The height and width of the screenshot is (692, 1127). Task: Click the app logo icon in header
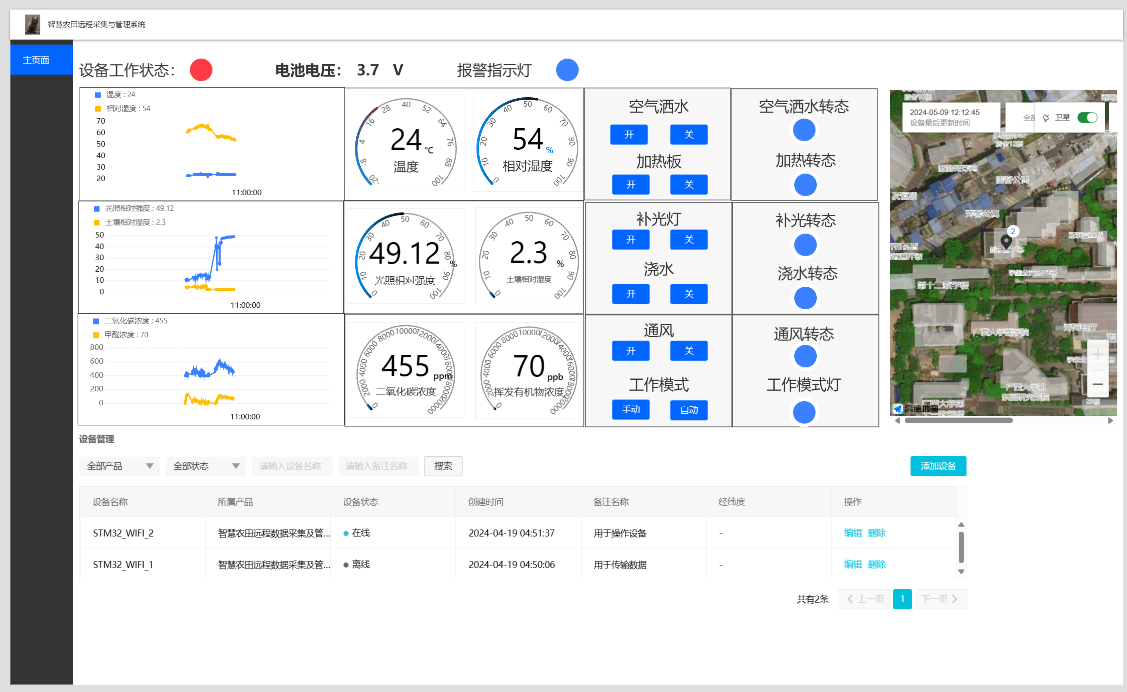[x=32, y=24]
